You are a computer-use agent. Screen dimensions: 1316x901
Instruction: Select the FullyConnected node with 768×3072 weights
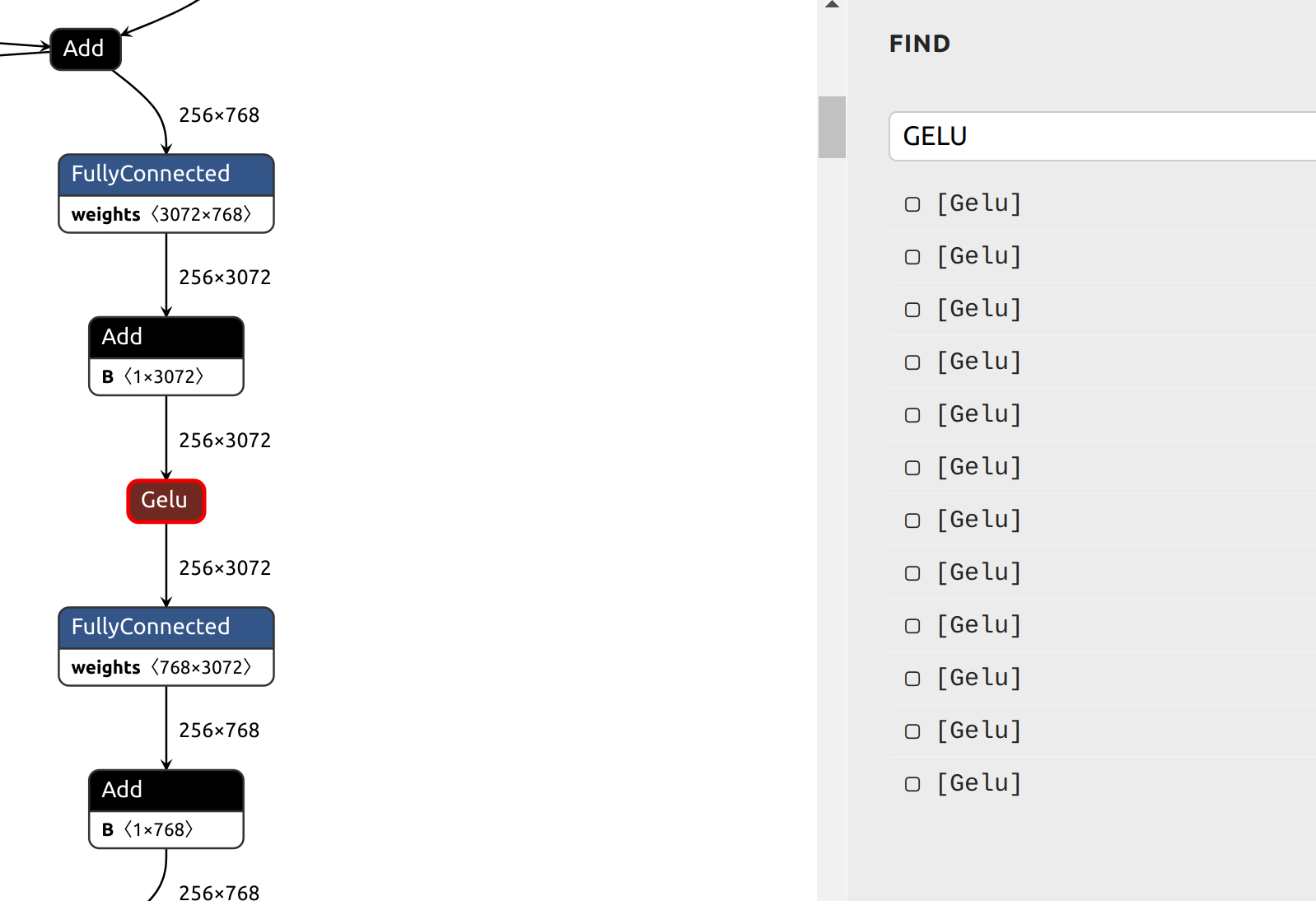click(166, 627)
